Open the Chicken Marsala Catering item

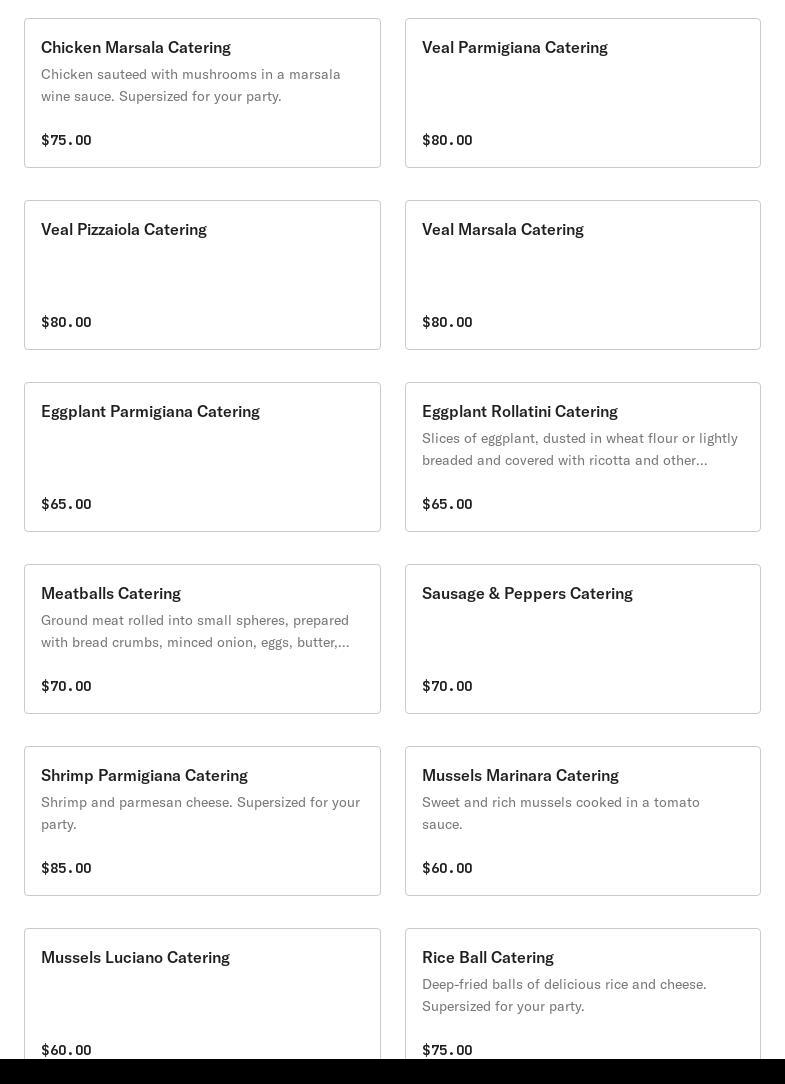pyautogui.click(x=136, y=48)
